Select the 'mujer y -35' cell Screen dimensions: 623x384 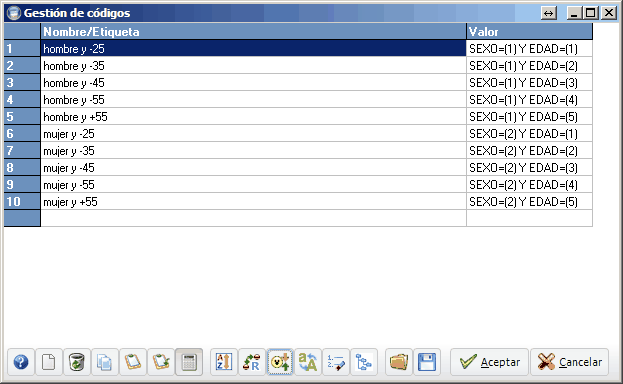tap(253, 151)
